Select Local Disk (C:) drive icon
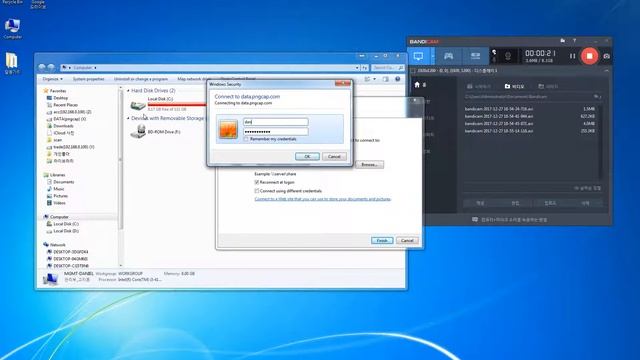The height and width of the screenshot is (360, 640). pyautogui.click(x=138, y=105)
